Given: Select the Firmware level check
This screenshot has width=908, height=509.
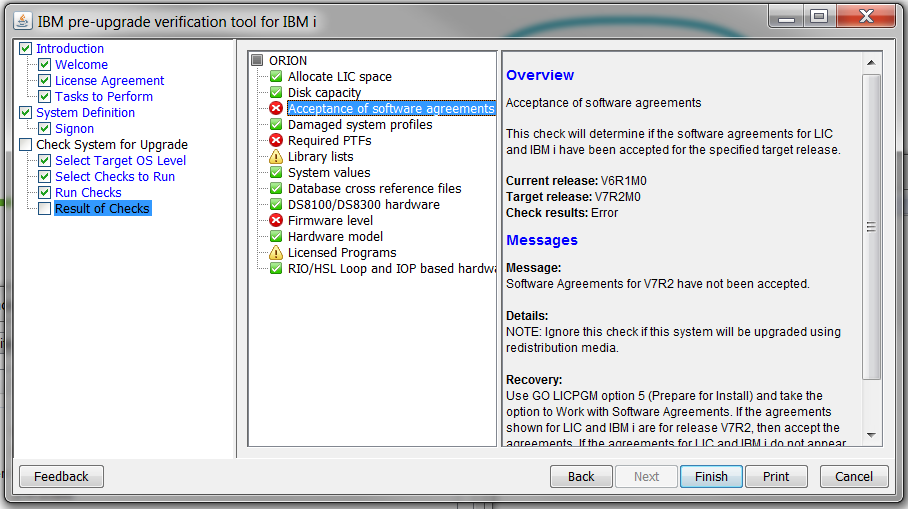Looking at the screenshot, I should (330, 221).
